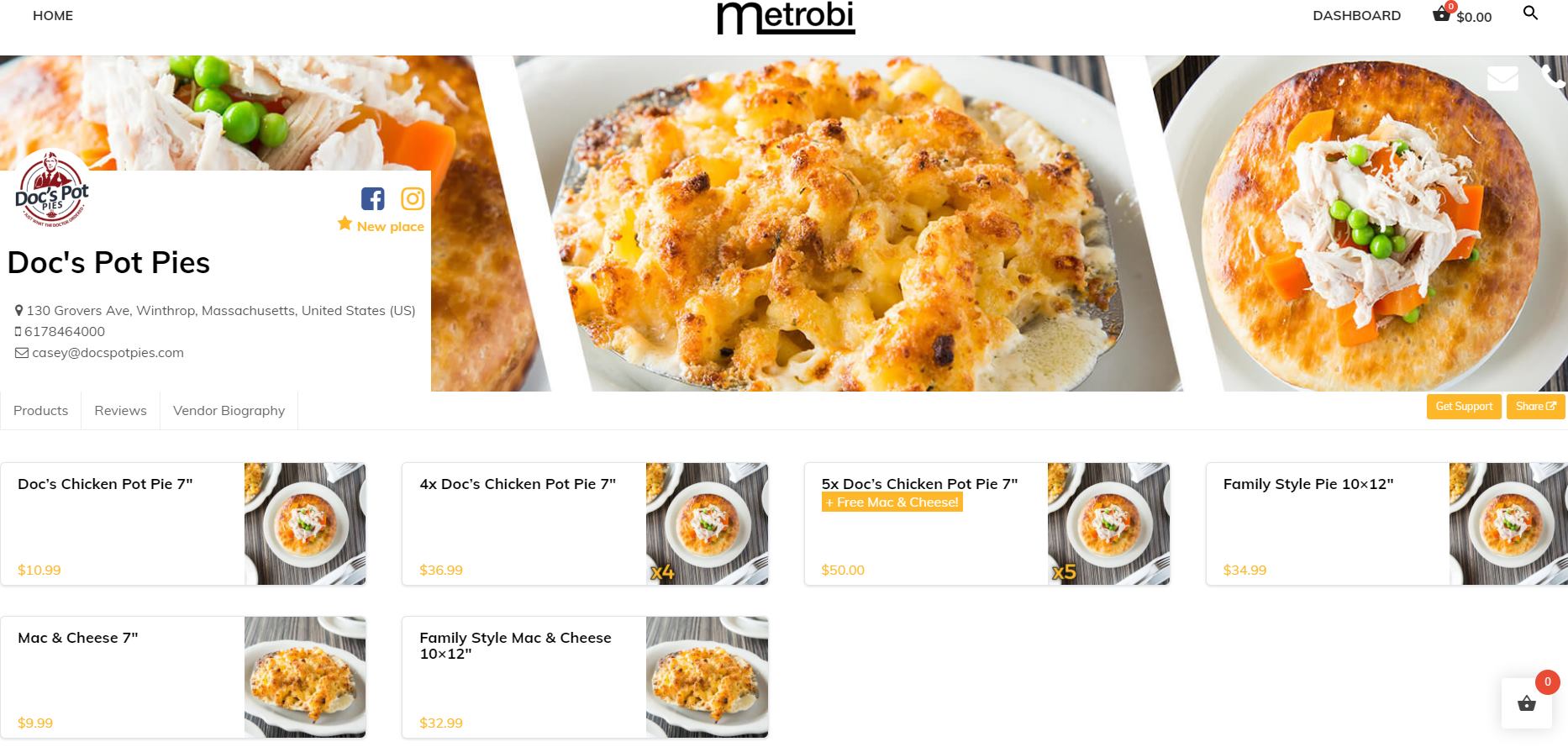Image resolution: width=1568 pixels, height=747 pixels.
Task: Open the Facebook page icon
Action: tap(372, 199)
